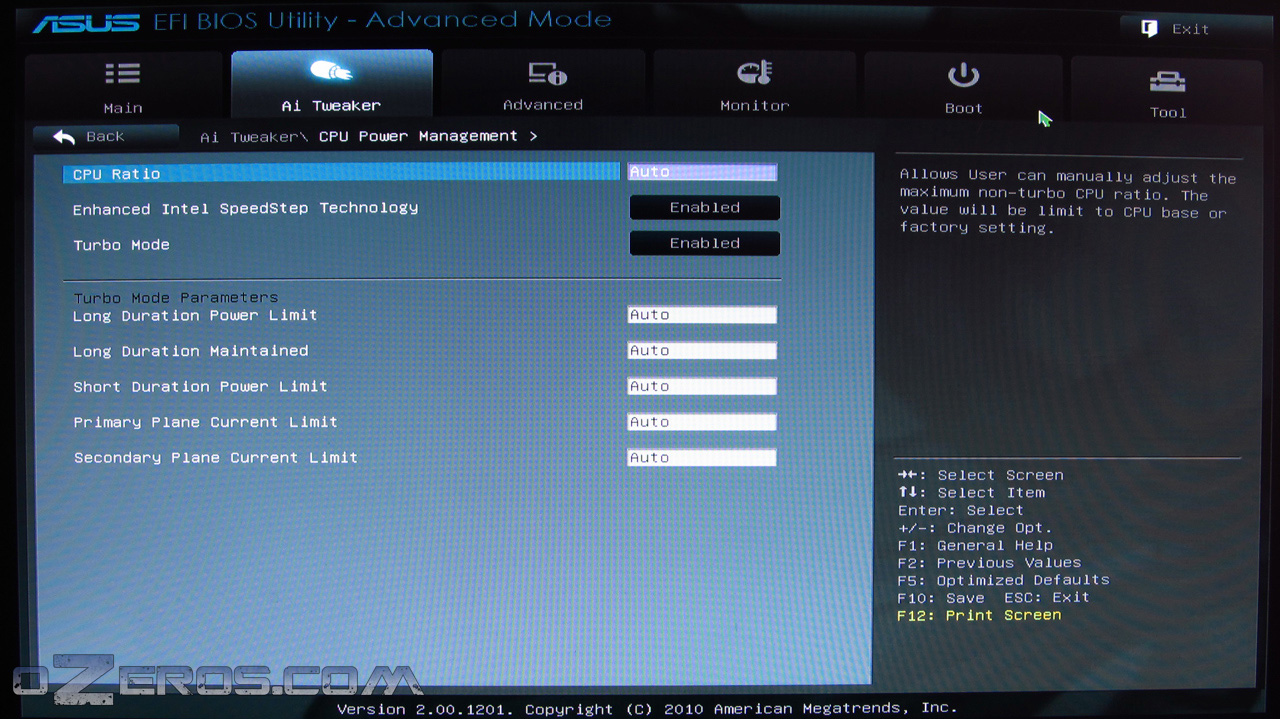Screen dimensions: 1280x719
Task: Click the F12: Print Screen hint
Action: click(979, 615)
